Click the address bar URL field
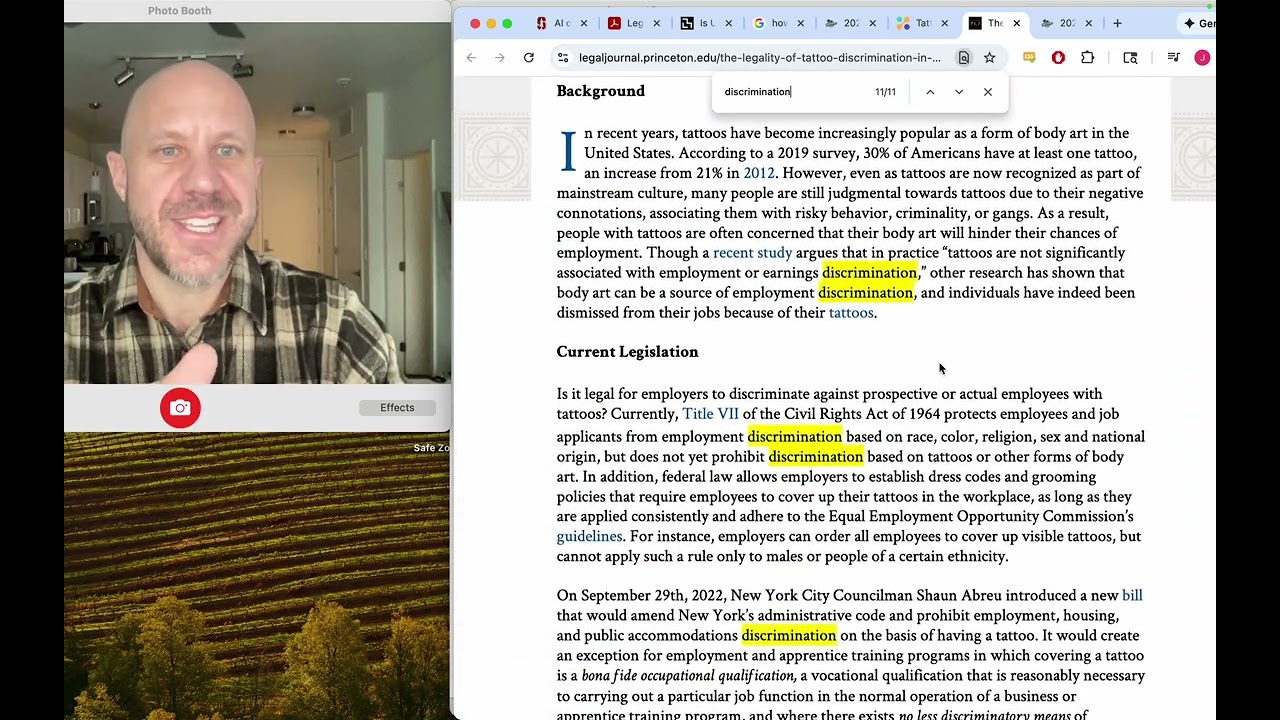The image size is (1280, 720). coord(759,58)
